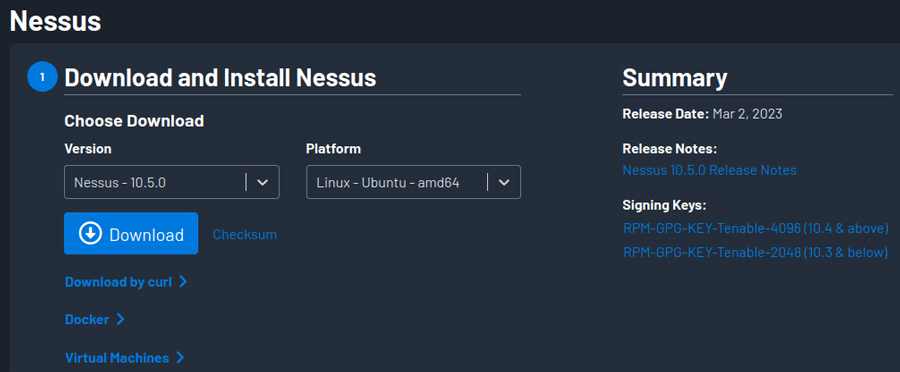Click the chevron icon next to Docker
Image resolution: width=900 pixels, height=372 pixels.
(121, 319)
